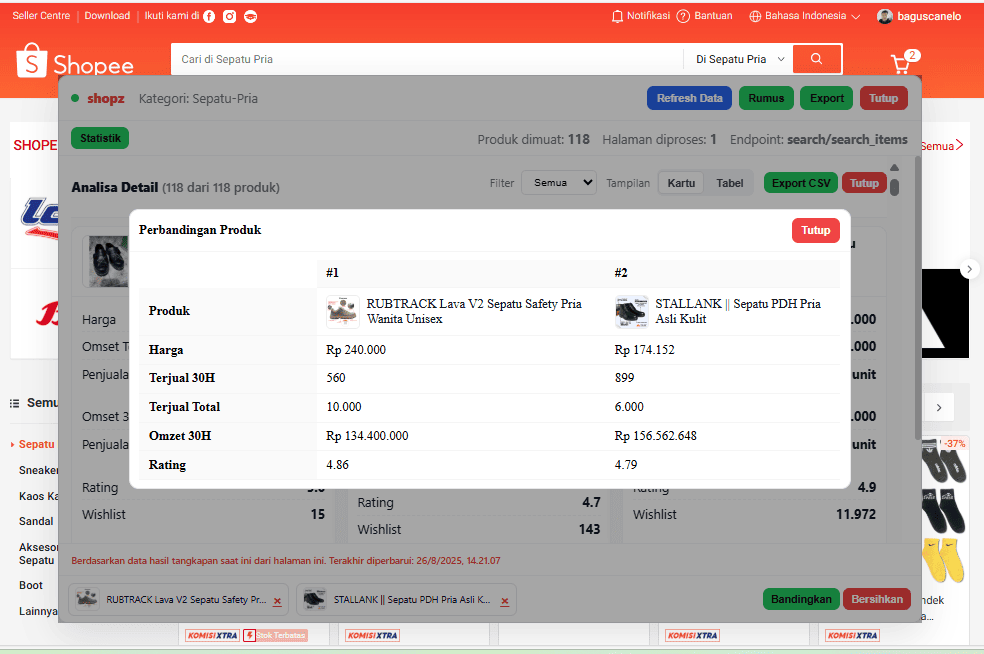This screenshot has height=654, width=984.
Task: Open Shopee's Facebook page icon
Action: pos(209,16)
